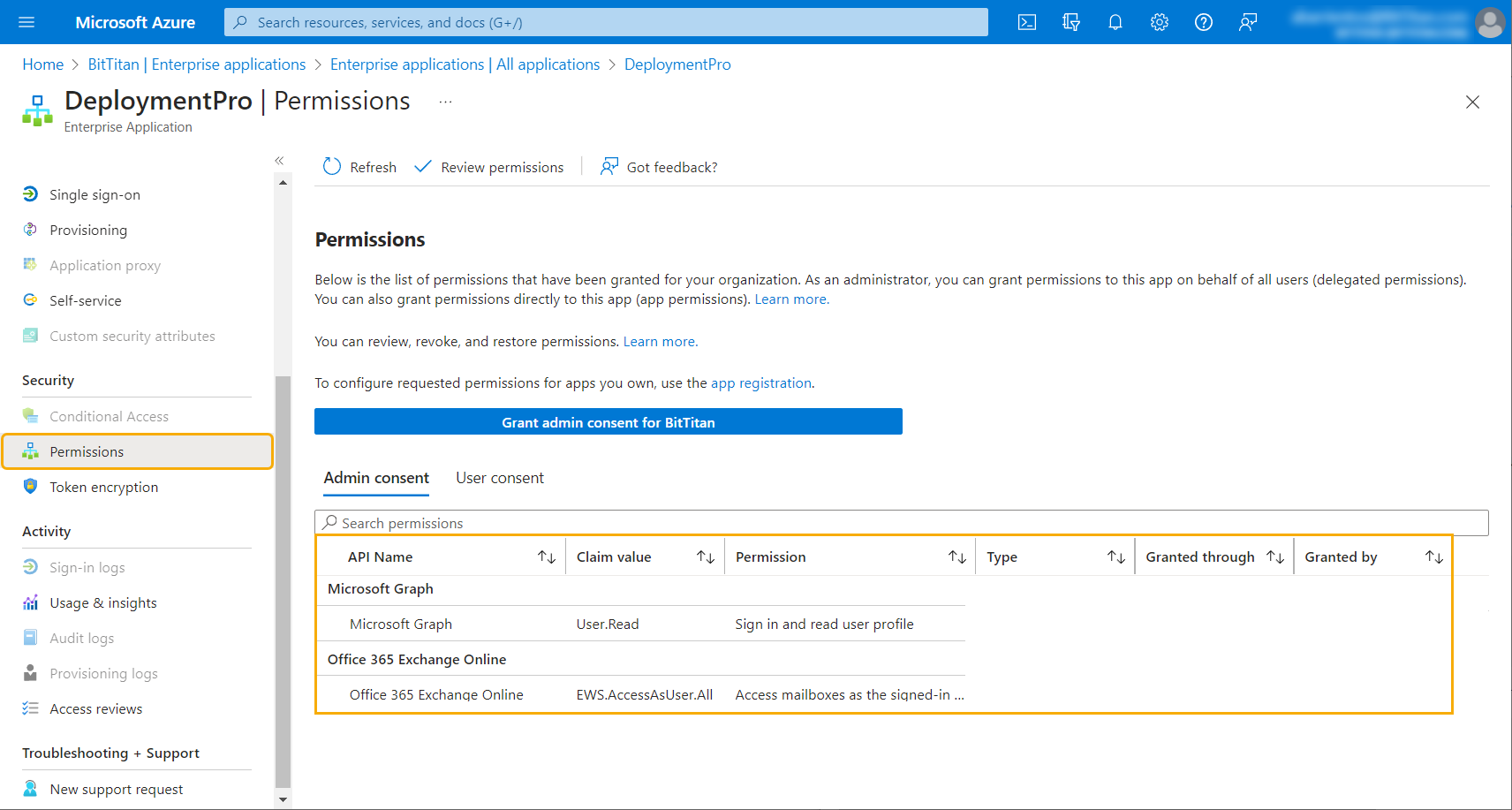Click the Microsoft Azure logo text
Screen dimensions: 1512x810
(x=135, y=22)
